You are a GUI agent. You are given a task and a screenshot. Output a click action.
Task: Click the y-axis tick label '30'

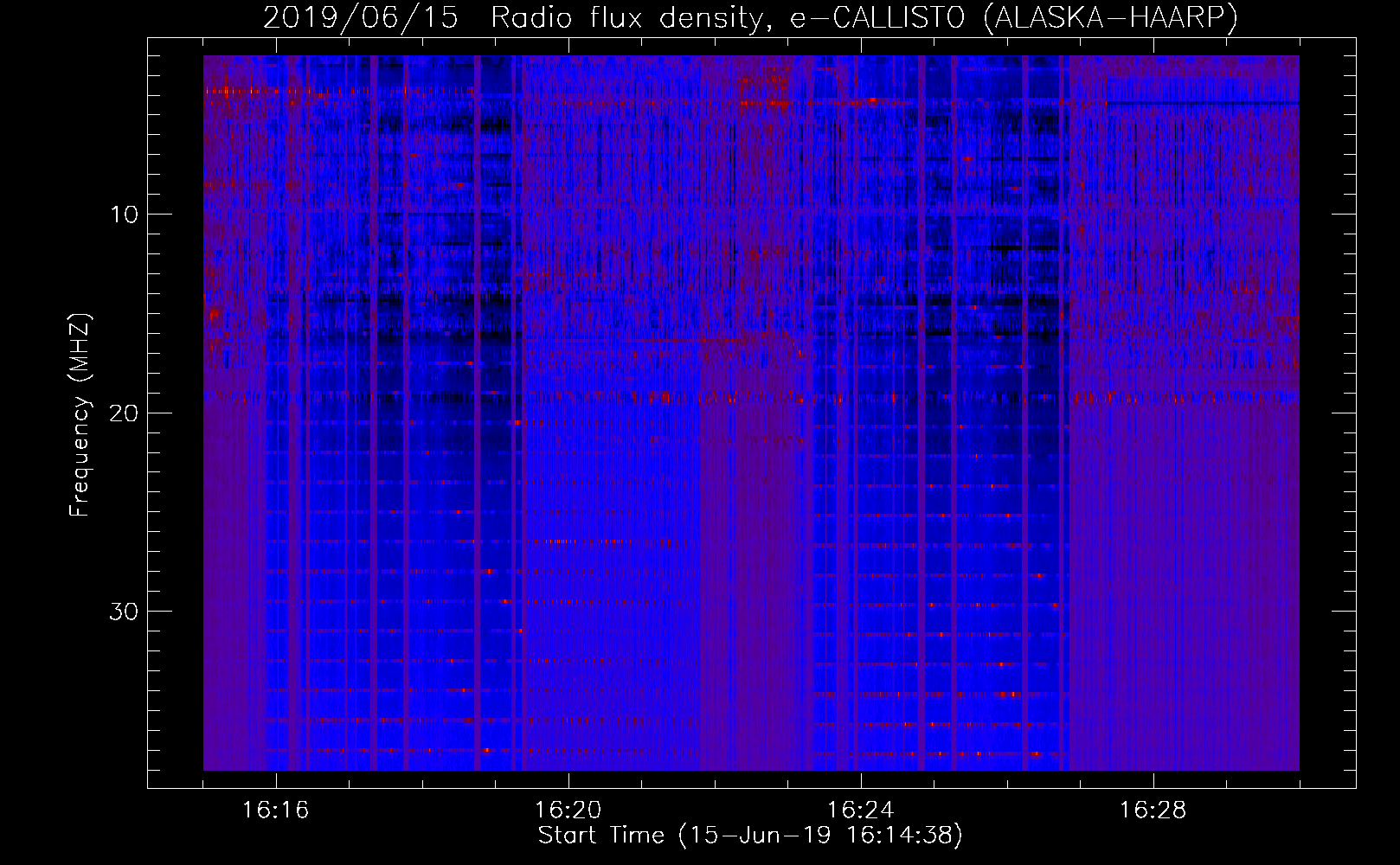[x=125, y=612]
